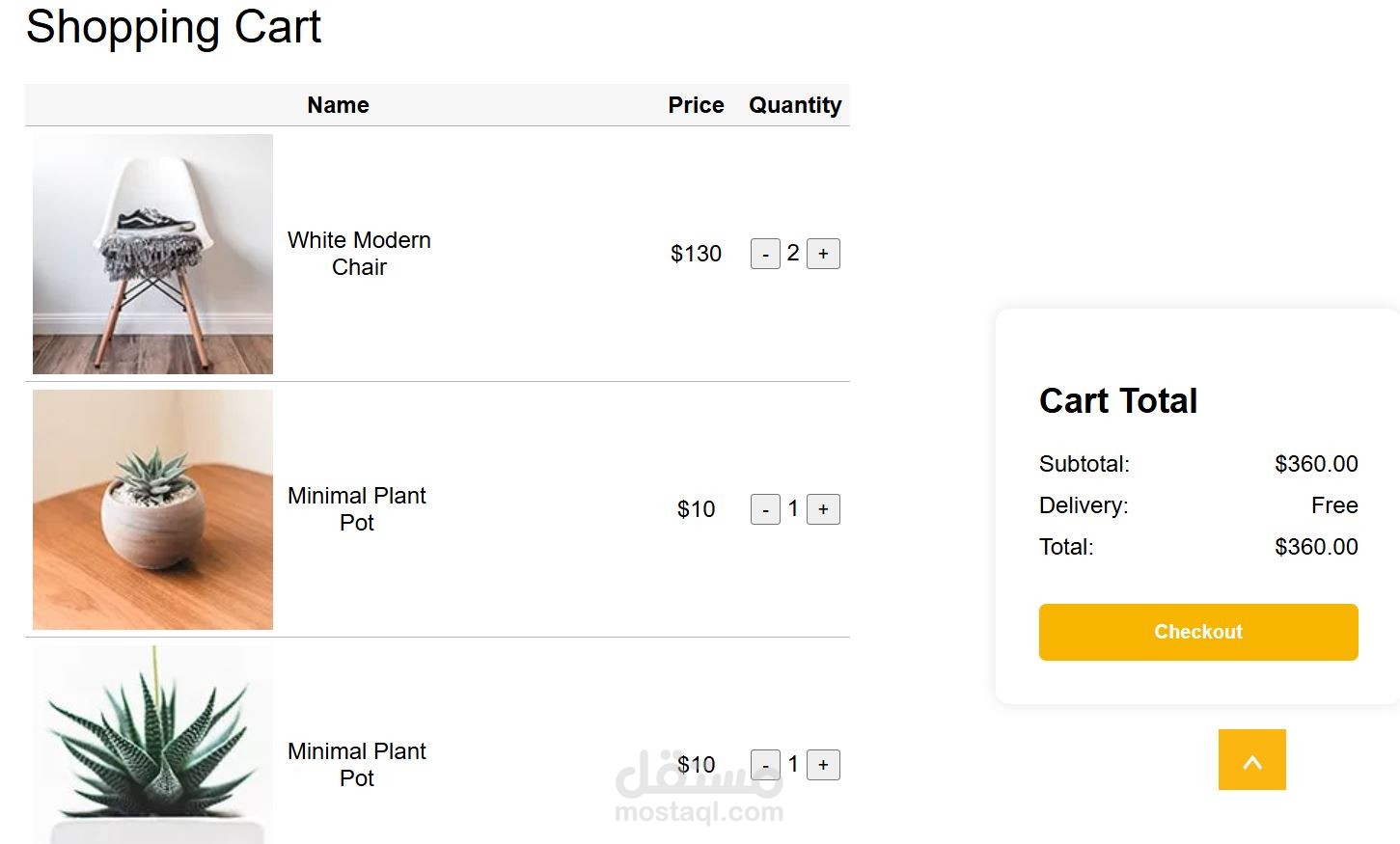Click the Name column header
1400x844 pixels.
[x=338, y=105]
